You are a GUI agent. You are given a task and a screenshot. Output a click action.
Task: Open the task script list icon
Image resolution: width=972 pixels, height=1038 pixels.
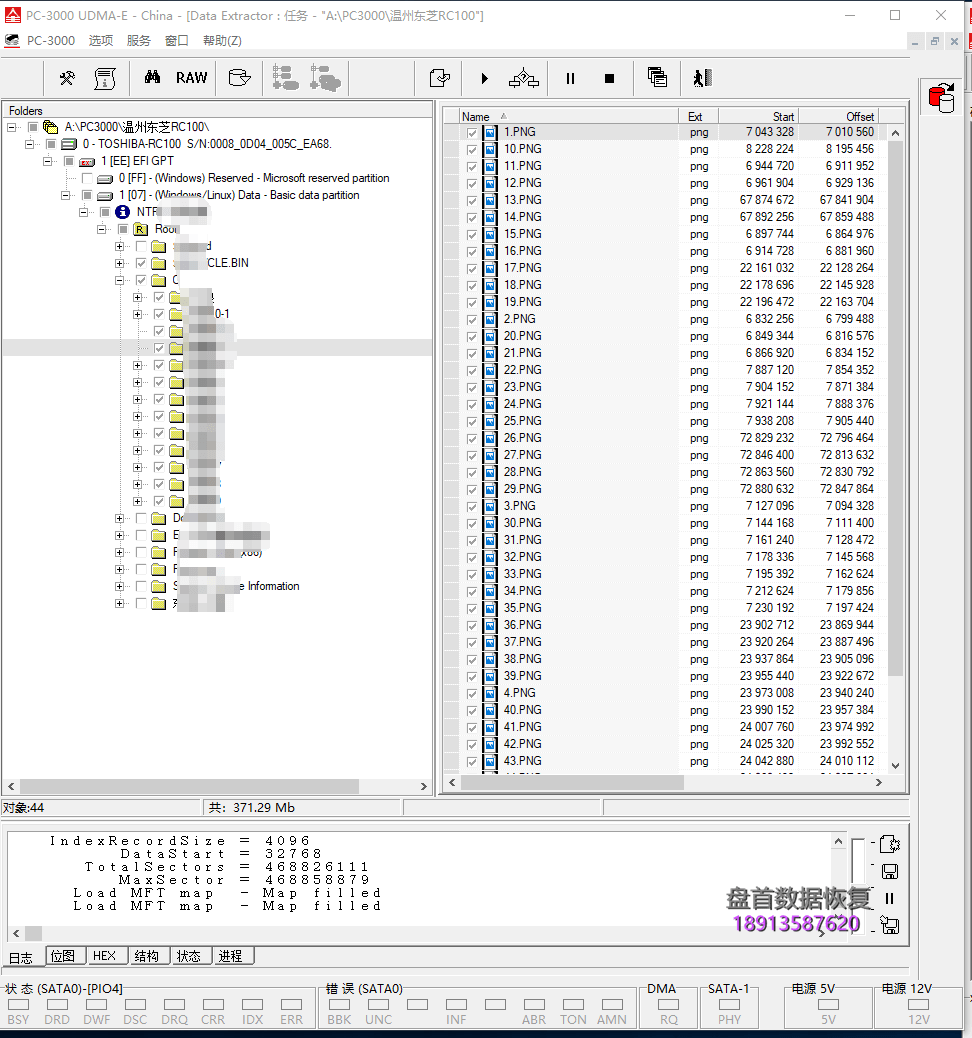tap(105, 78)
